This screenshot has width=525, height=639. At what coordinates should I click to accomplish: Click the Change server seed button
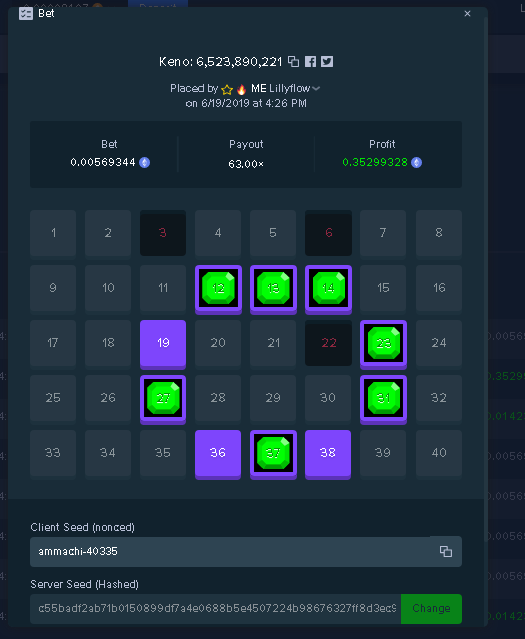tap(431, 608)
